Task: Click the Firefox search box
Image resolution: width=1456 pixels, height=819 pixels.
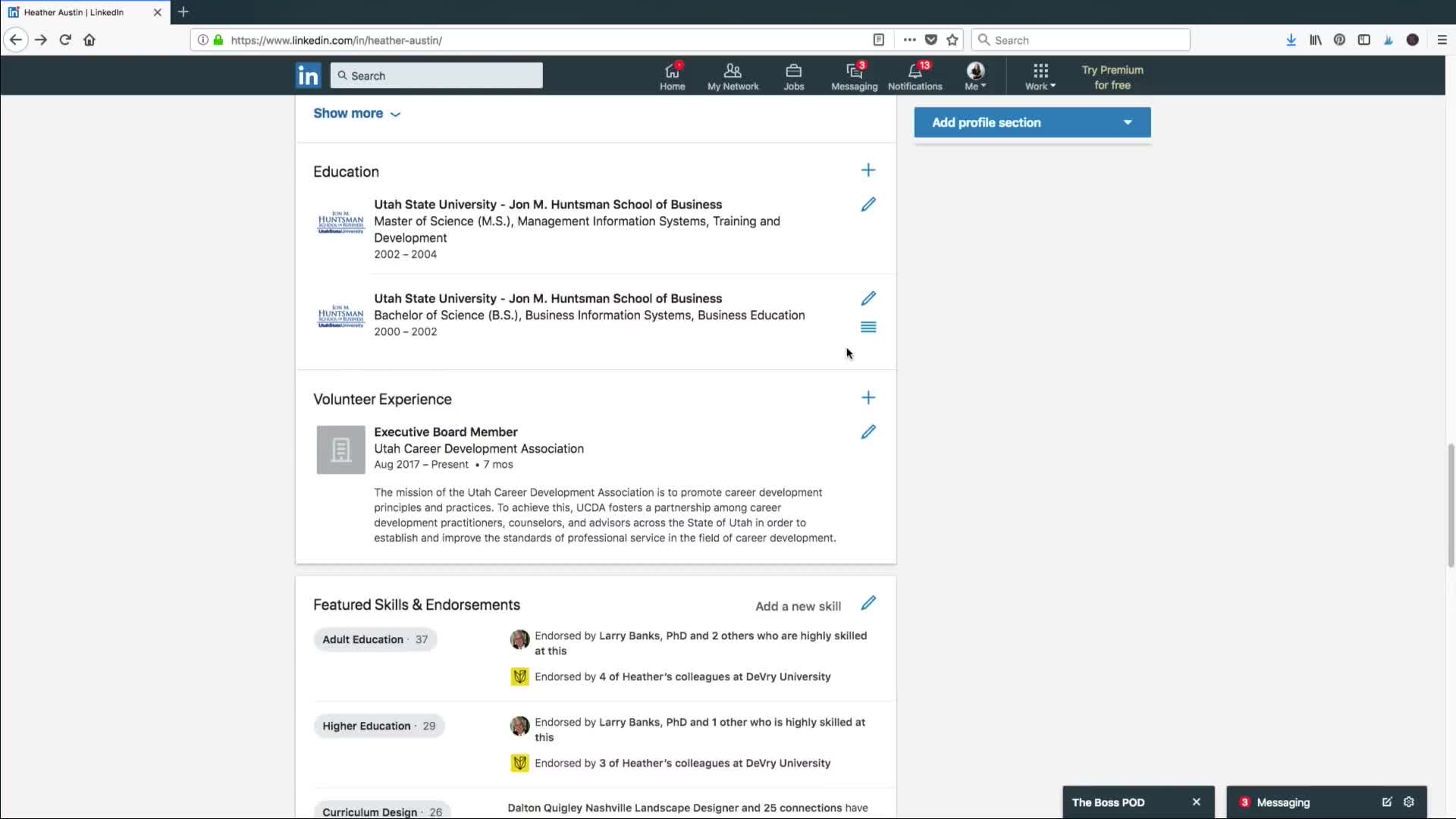Action: coord(1081,40)
